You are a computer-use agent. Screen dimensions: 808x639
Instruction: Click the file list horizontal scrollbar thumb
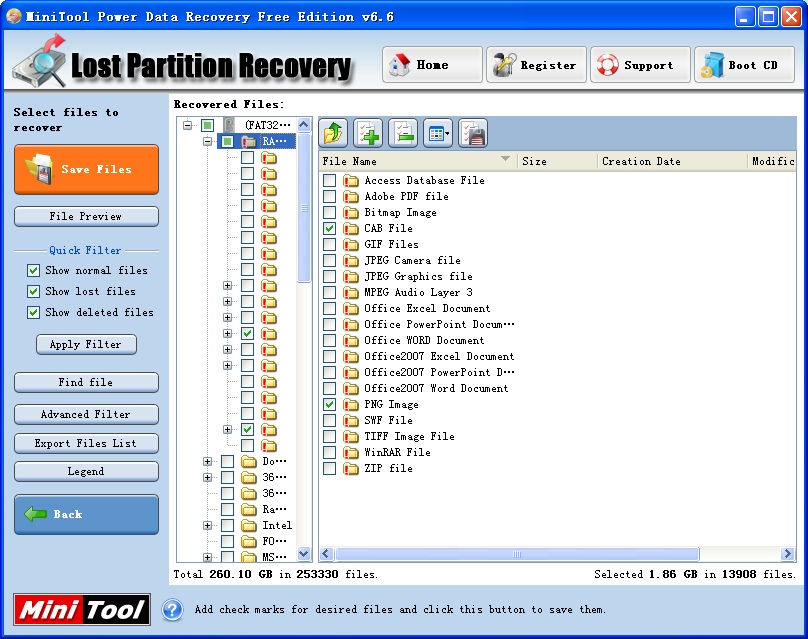pyautogui.click(x=517, y=554)
